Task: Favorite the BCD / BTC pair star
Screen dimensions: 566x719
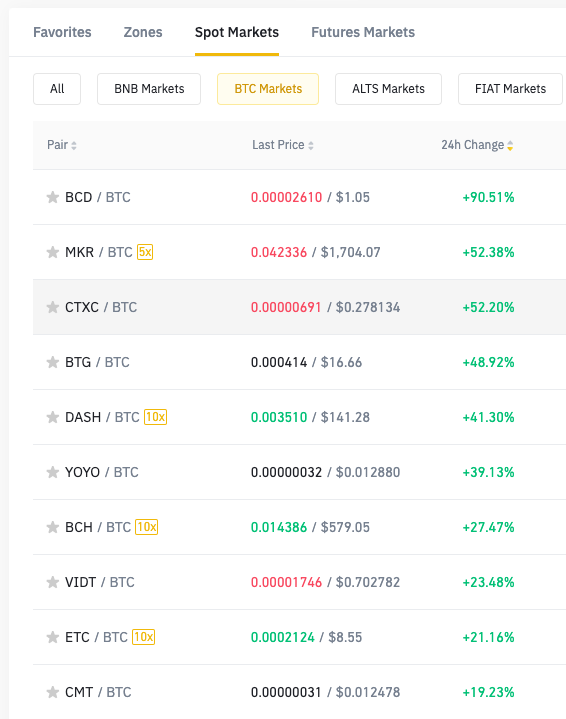Action: pos(53,197)
